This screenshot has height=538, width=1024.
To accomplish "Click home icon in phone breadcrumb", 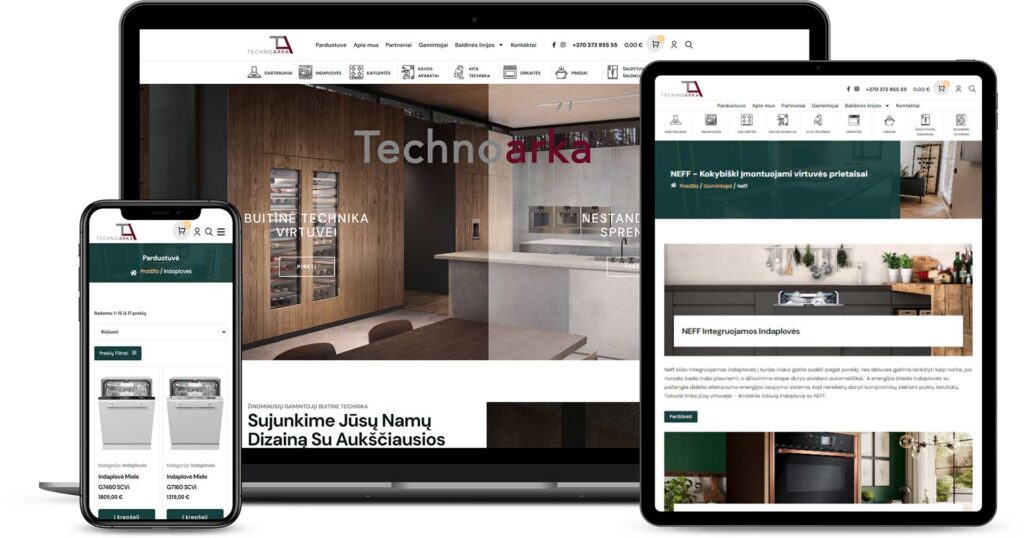I will click(133, 272).
